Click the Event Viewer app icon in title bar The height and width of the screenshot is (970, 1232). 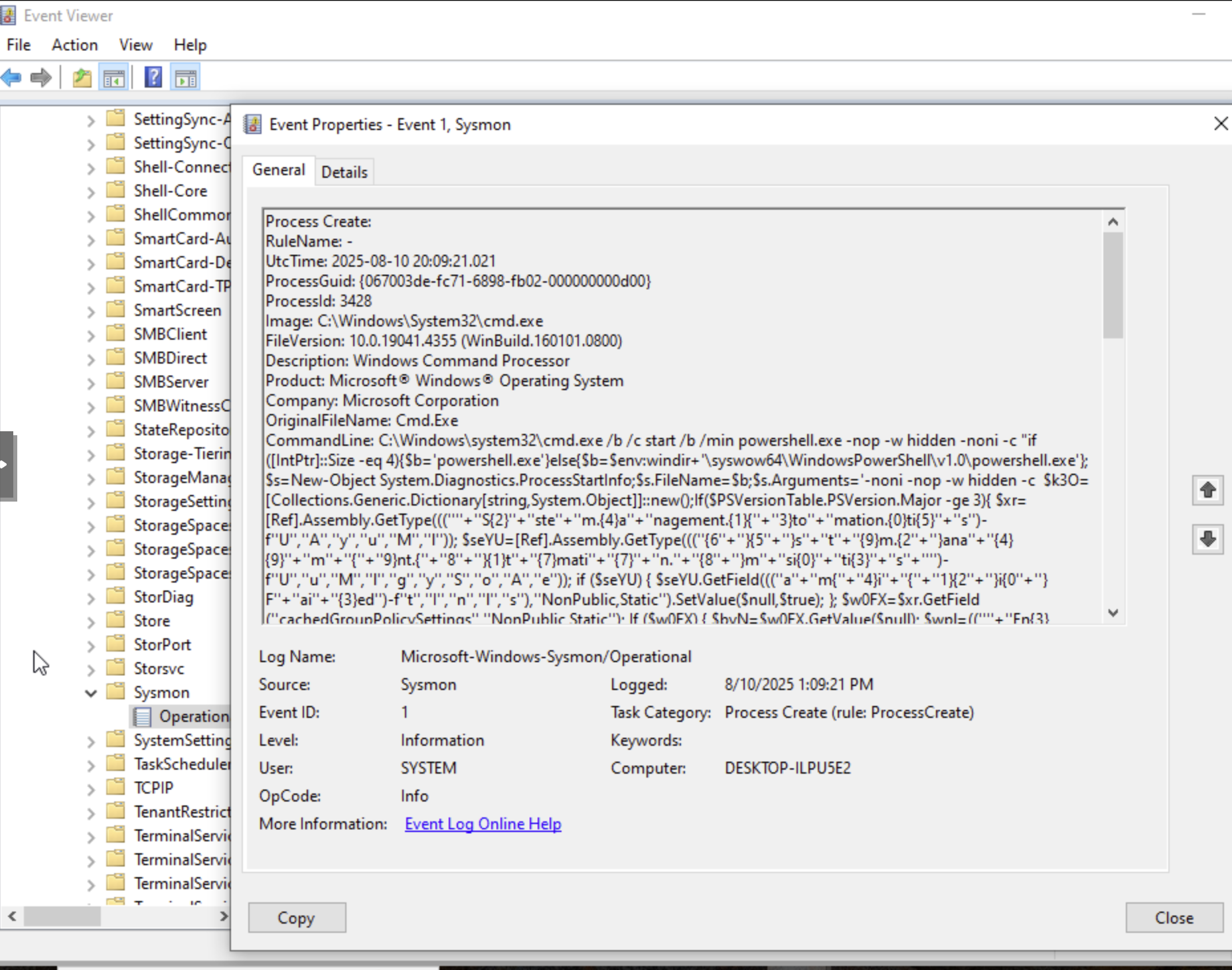[8, 15]
